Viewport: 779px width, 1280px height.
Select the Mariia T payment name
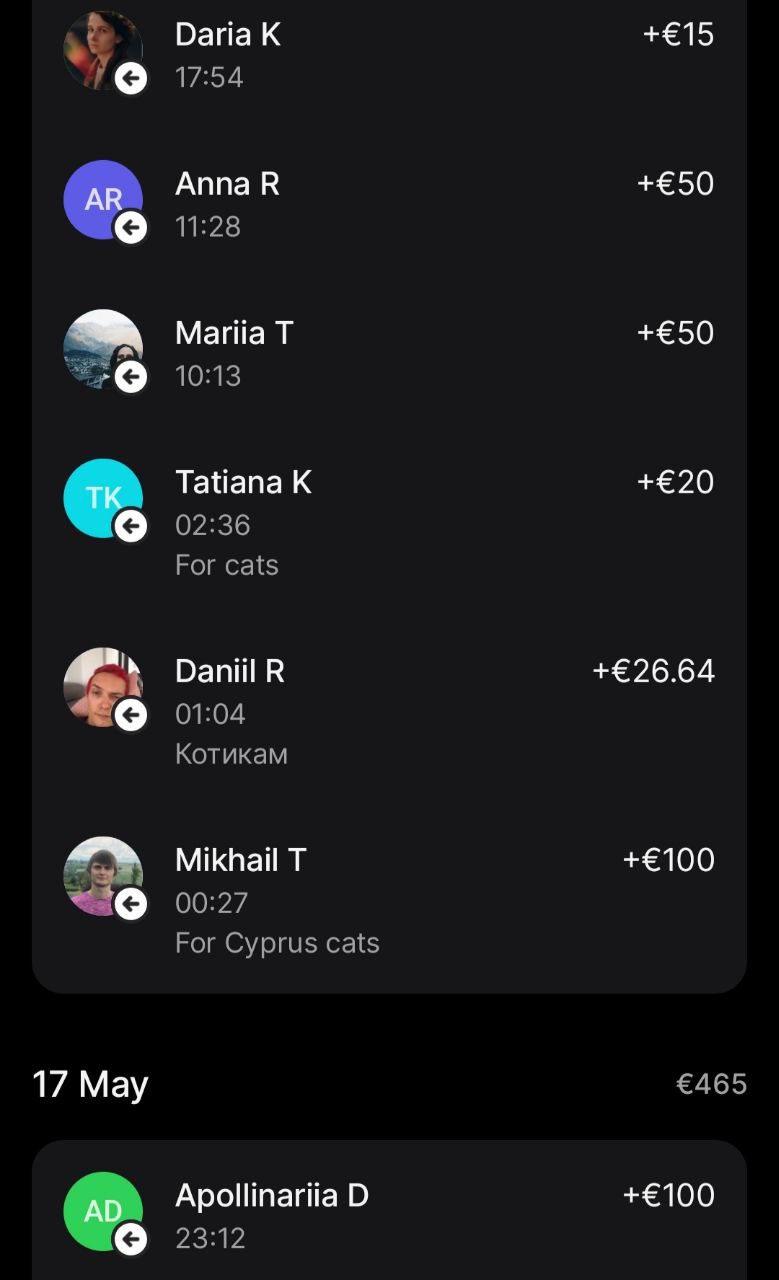pos(234,333)
